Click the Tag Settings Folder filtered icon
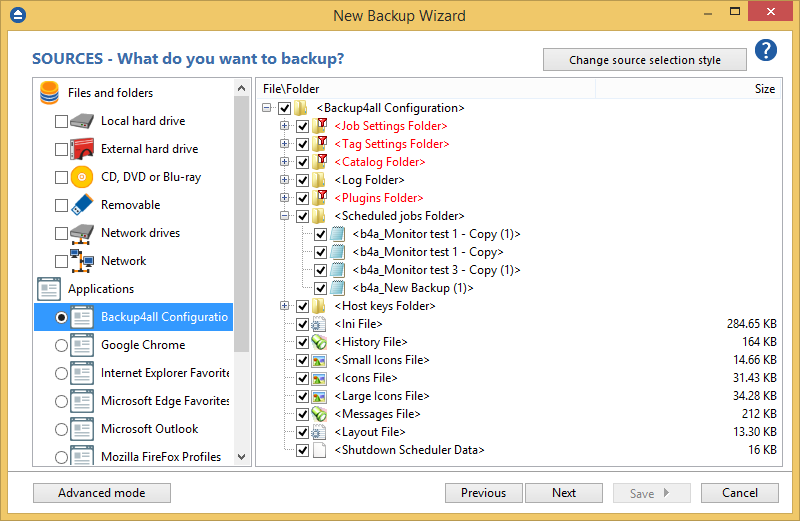 coord(319,143)
